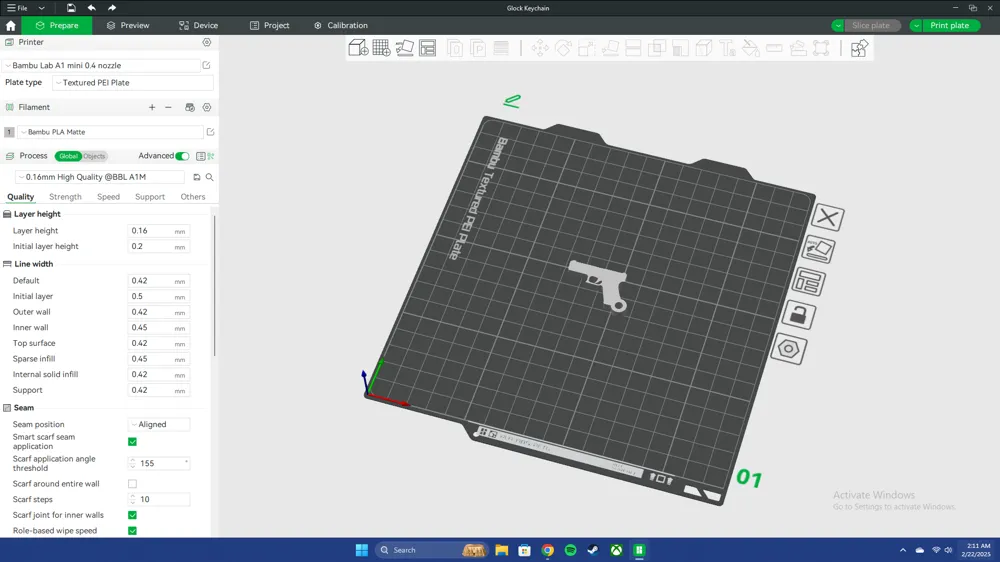Open the Slice plate dropdown arrow

[837, 26]
